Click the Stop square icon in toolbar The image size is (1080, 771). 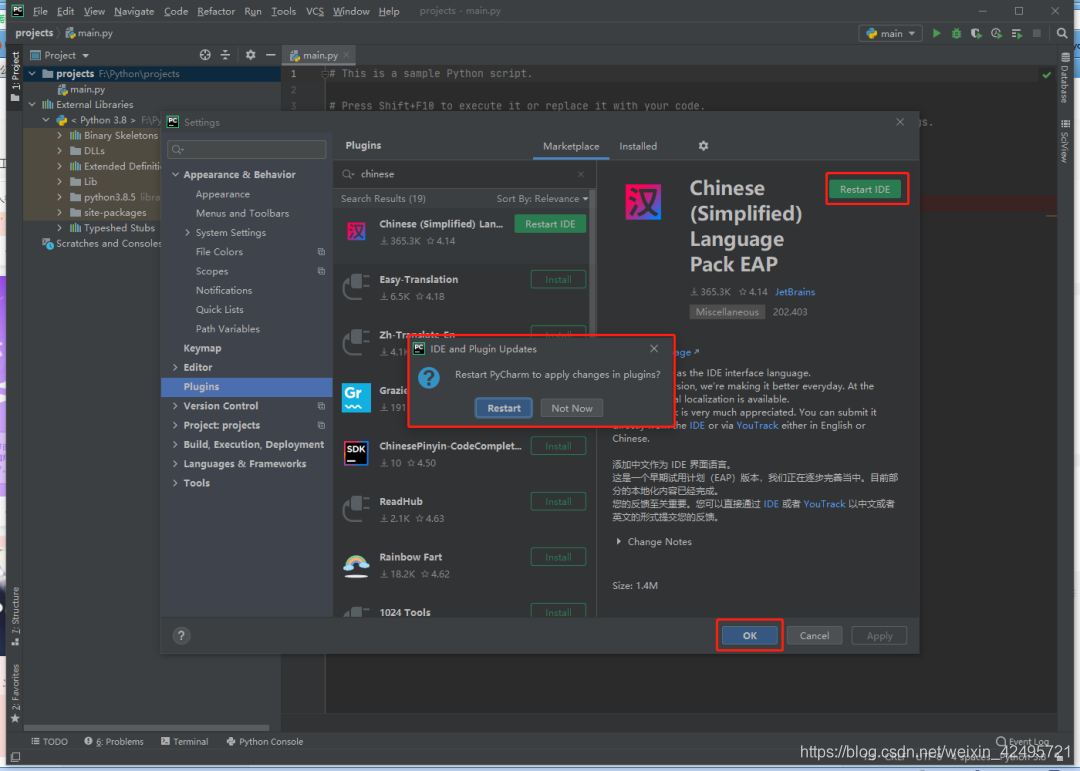point(1037,33)
